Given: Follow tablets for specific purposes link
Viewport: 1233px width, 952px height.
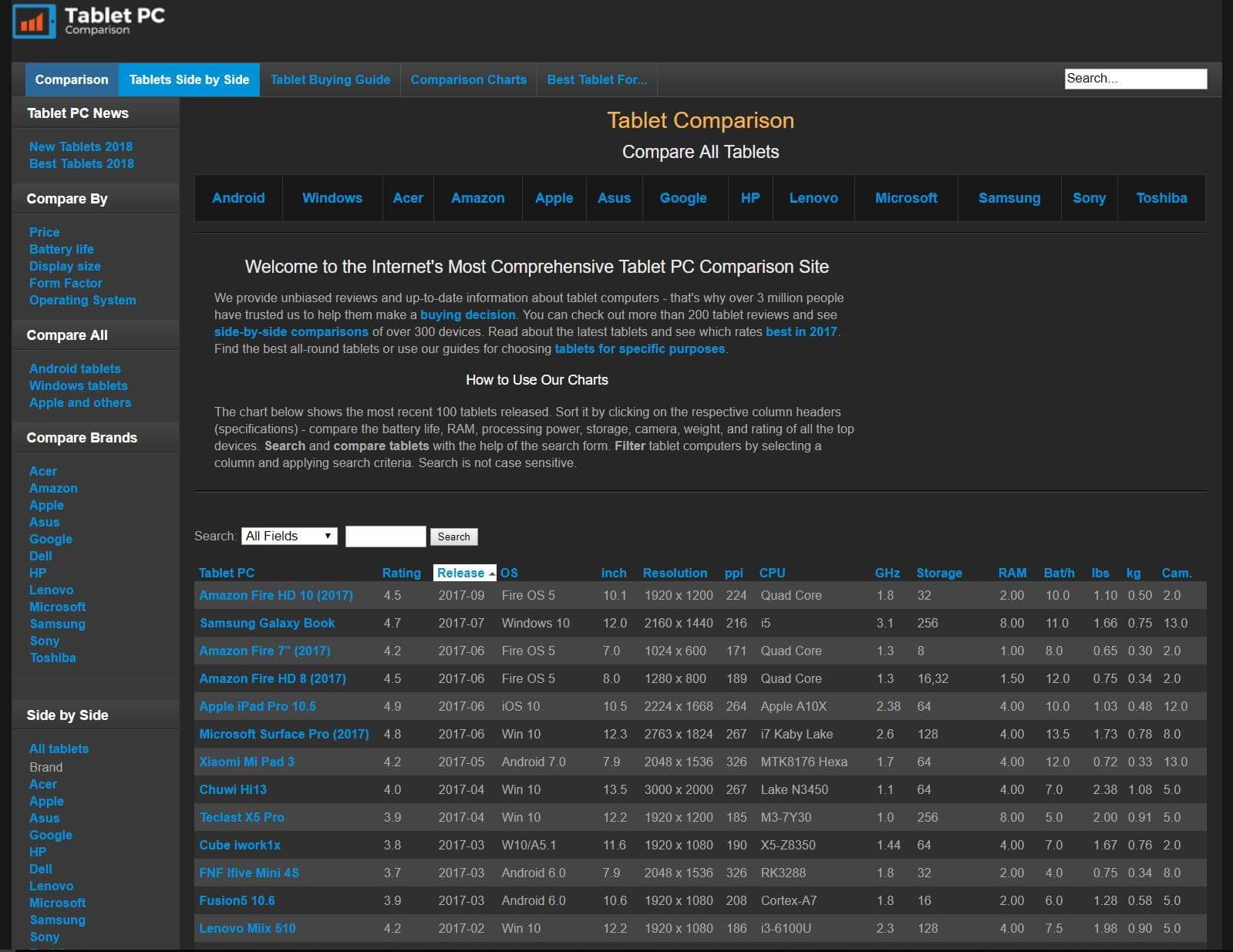Looking at the screenshot, I should click(640, 348).
